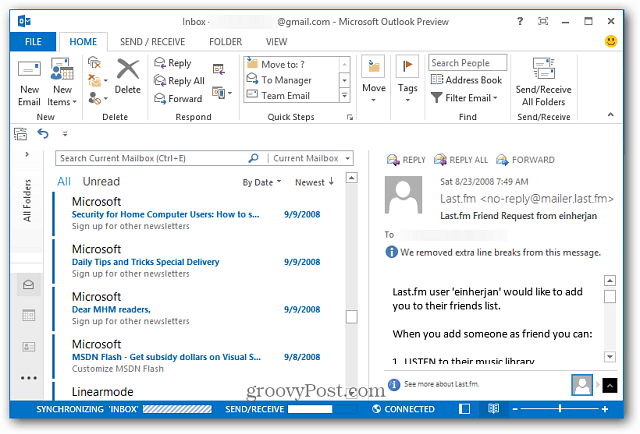The image size is (640, 434).
Task: Switch to the HOME tab
Action: click(83, 42)
